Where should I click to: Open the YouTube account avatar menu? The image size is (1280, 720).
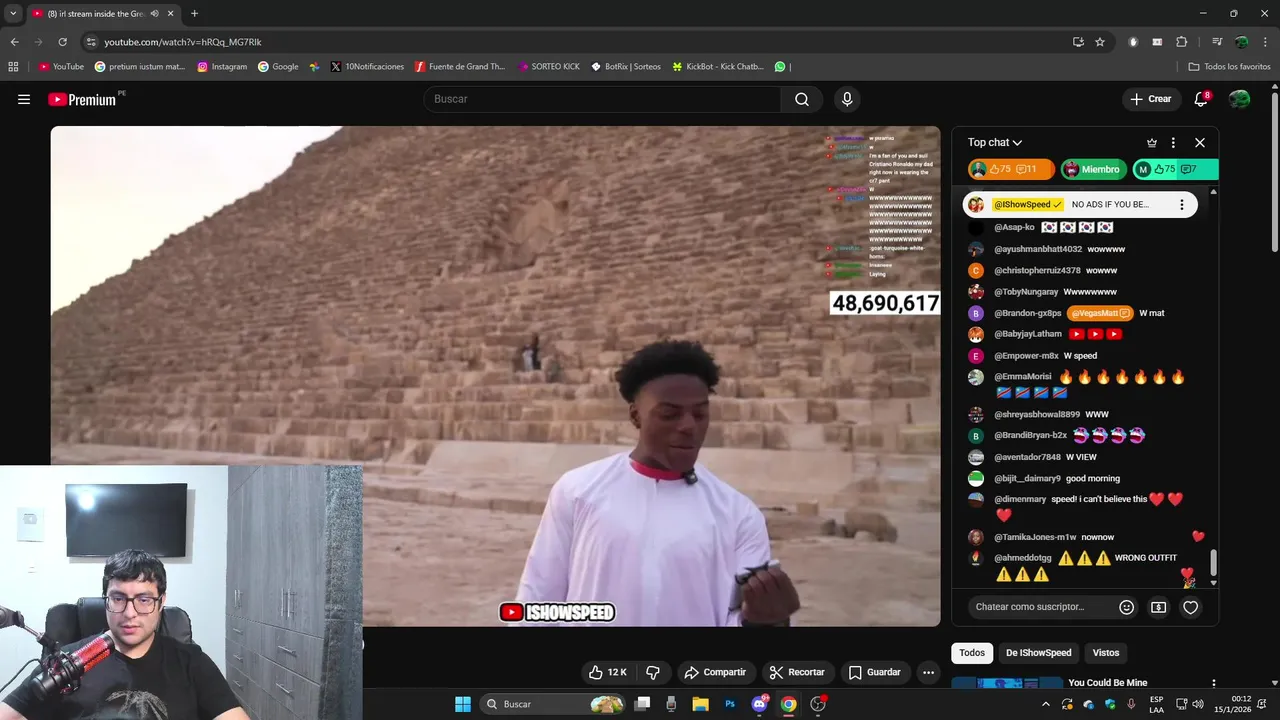1239,99
